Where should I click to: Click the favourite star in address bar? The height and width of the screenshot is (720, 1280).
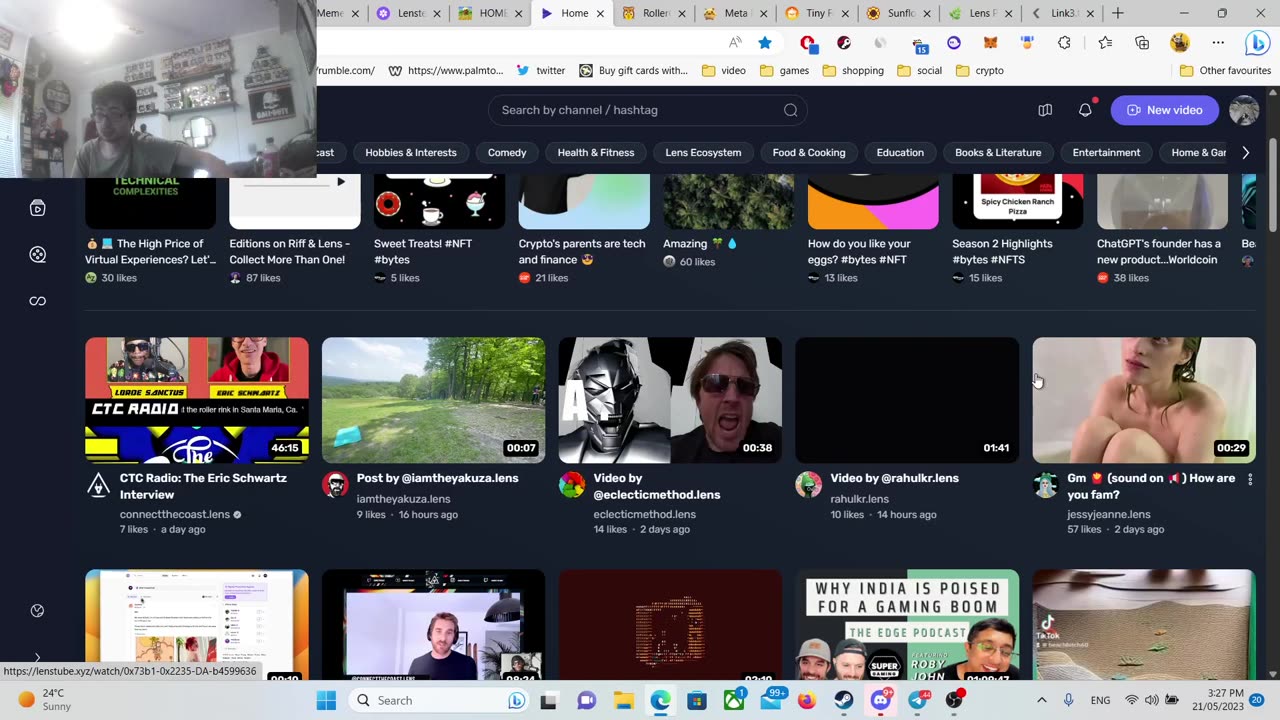click(x=764, y=42)
